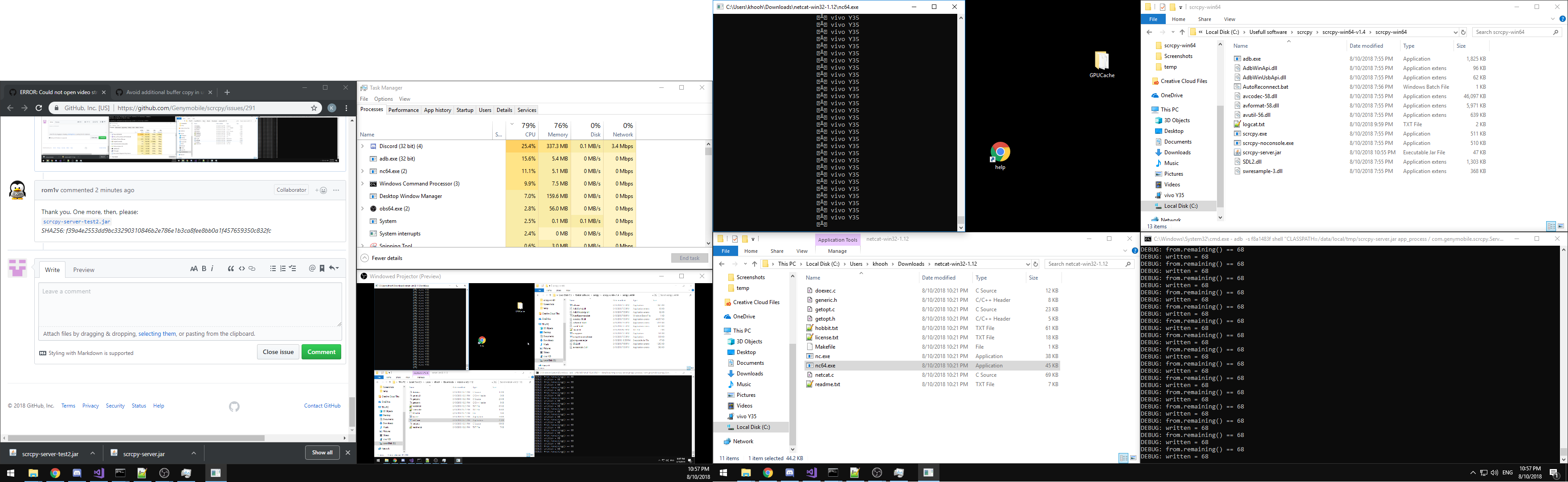This screenshot has width=1568, height=482.
Task: Click the green Comment button
Action: (321, 352)
